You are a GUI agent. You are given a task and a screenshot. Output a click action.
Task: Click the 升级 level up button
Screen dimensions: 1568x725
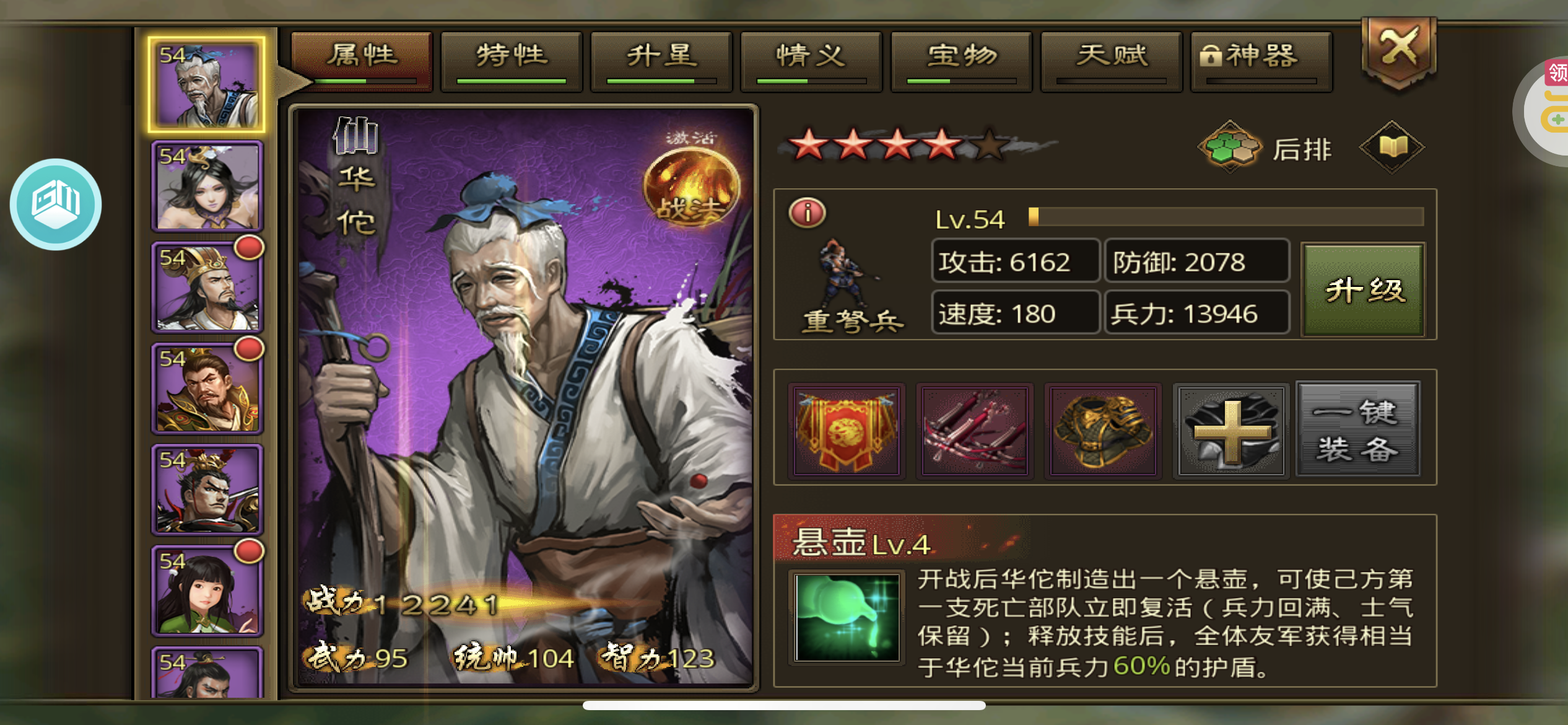point(1364,289)
